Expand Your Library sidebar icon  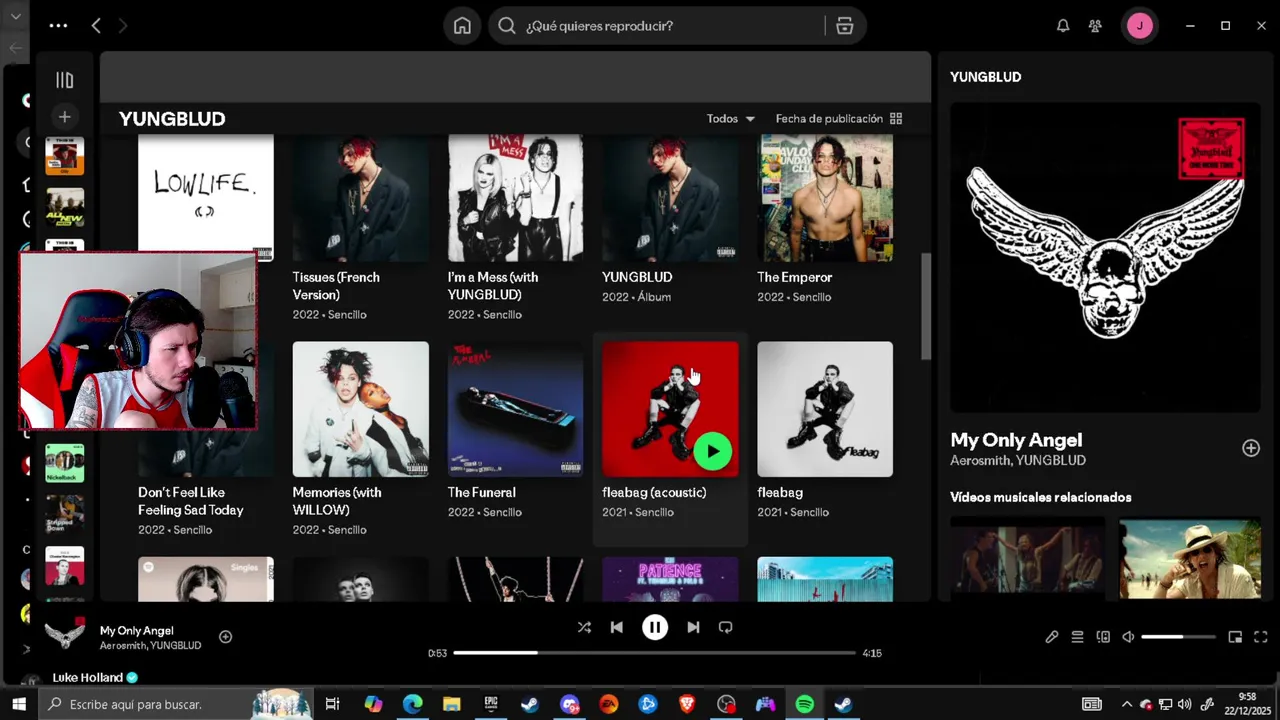pos(64,80)
